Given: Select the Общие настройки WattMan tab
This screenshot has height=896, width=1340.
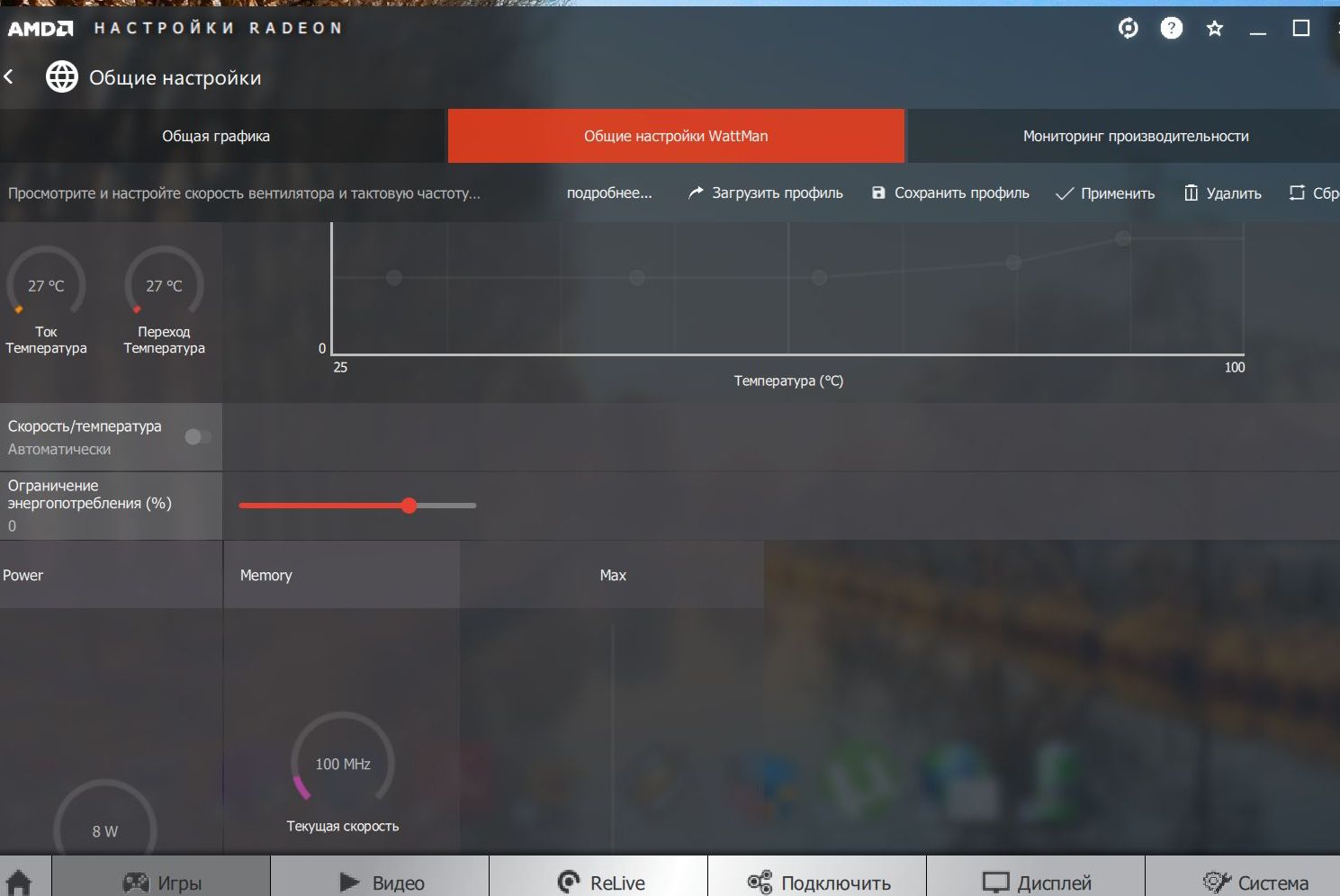Looking at the screenshot, I should pos(676,137).
